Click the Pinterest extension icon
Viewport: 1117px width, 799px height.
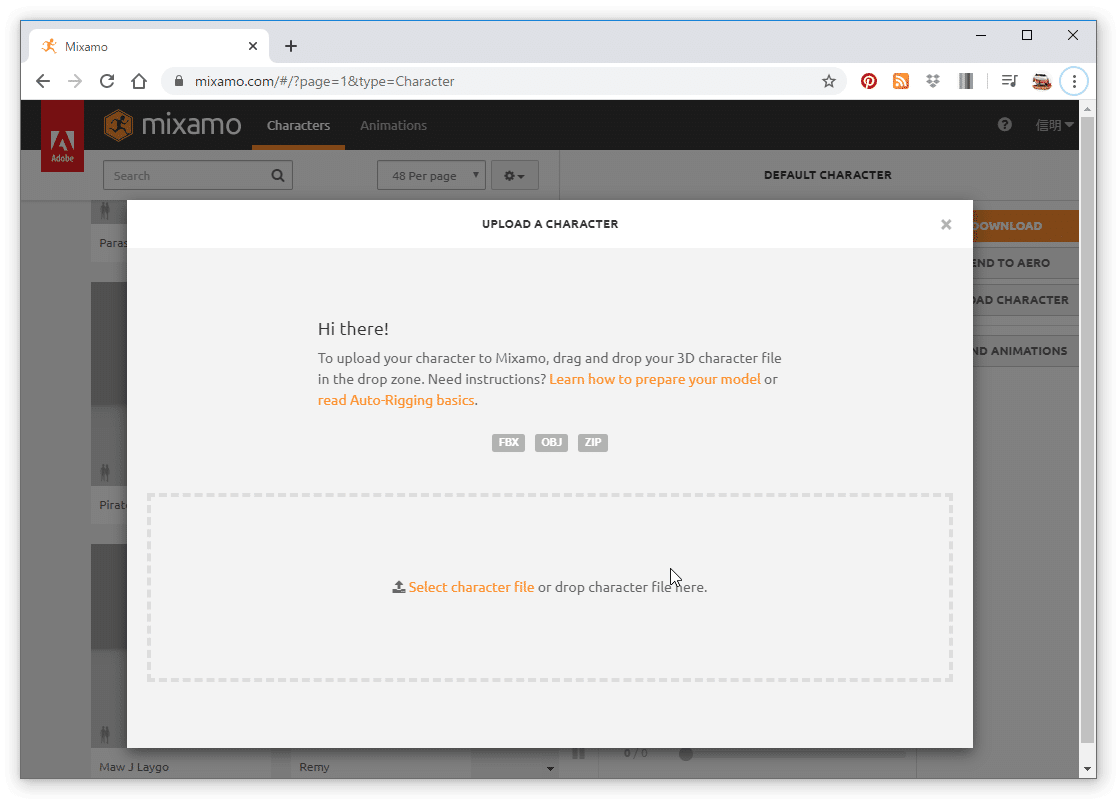868,81
